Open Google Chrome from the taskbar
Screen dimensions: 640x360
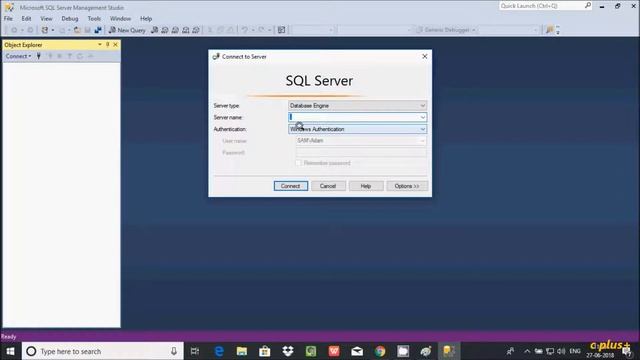tap(380, 351)
